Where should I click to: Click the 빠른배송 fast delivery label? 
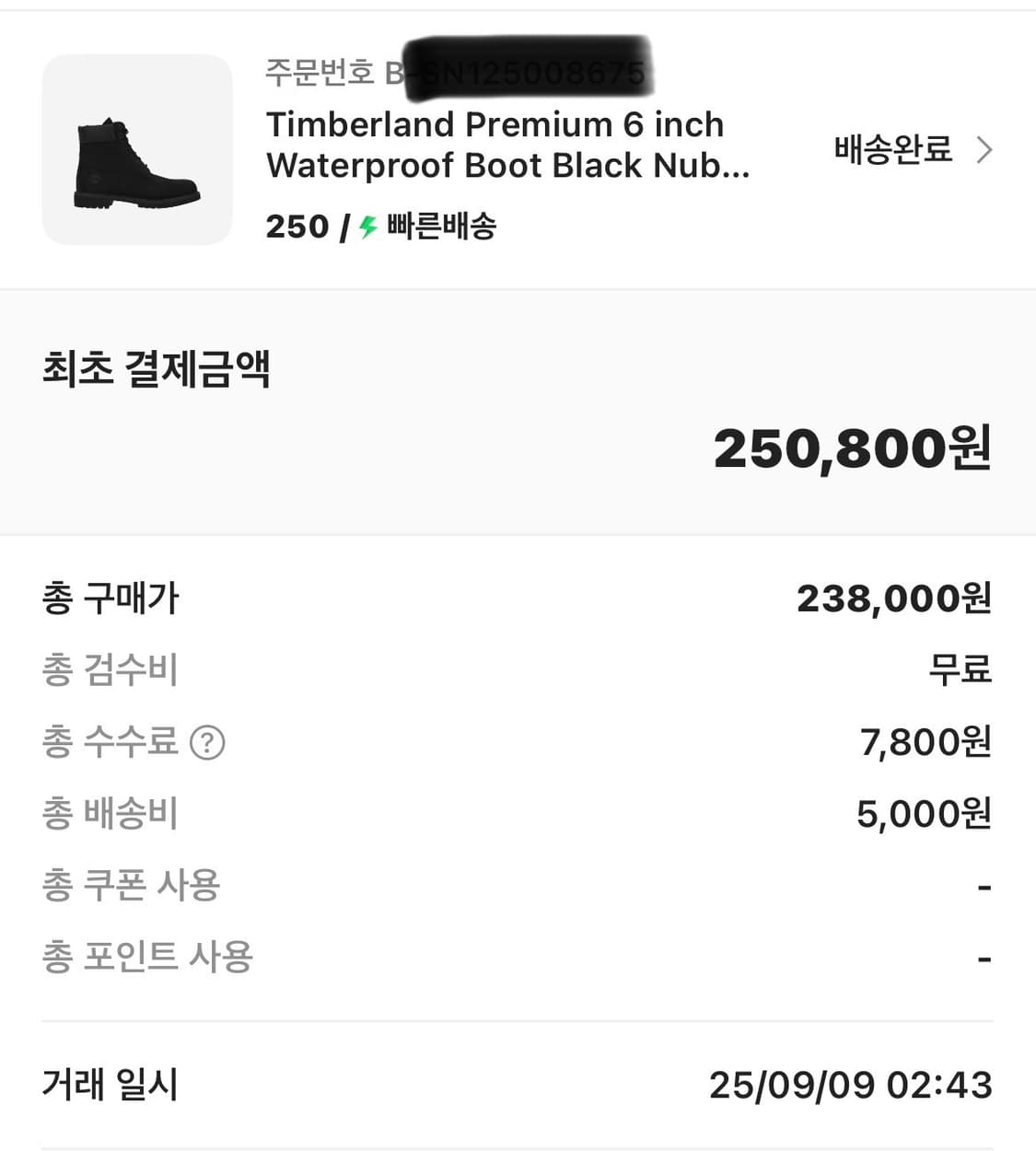(441, 227)
